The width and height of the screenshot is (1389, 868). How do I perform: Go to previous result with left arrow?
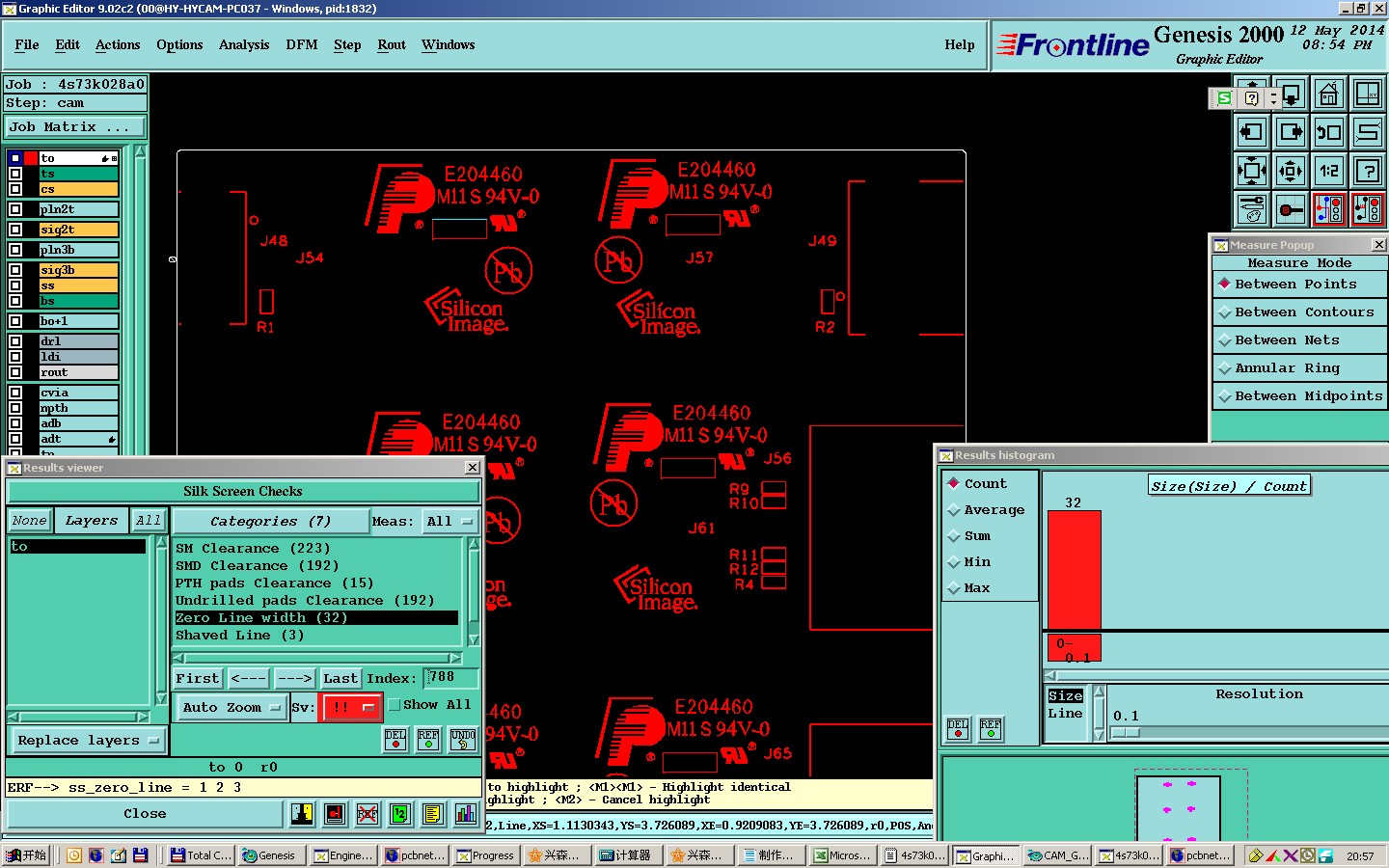pos(248,679)
